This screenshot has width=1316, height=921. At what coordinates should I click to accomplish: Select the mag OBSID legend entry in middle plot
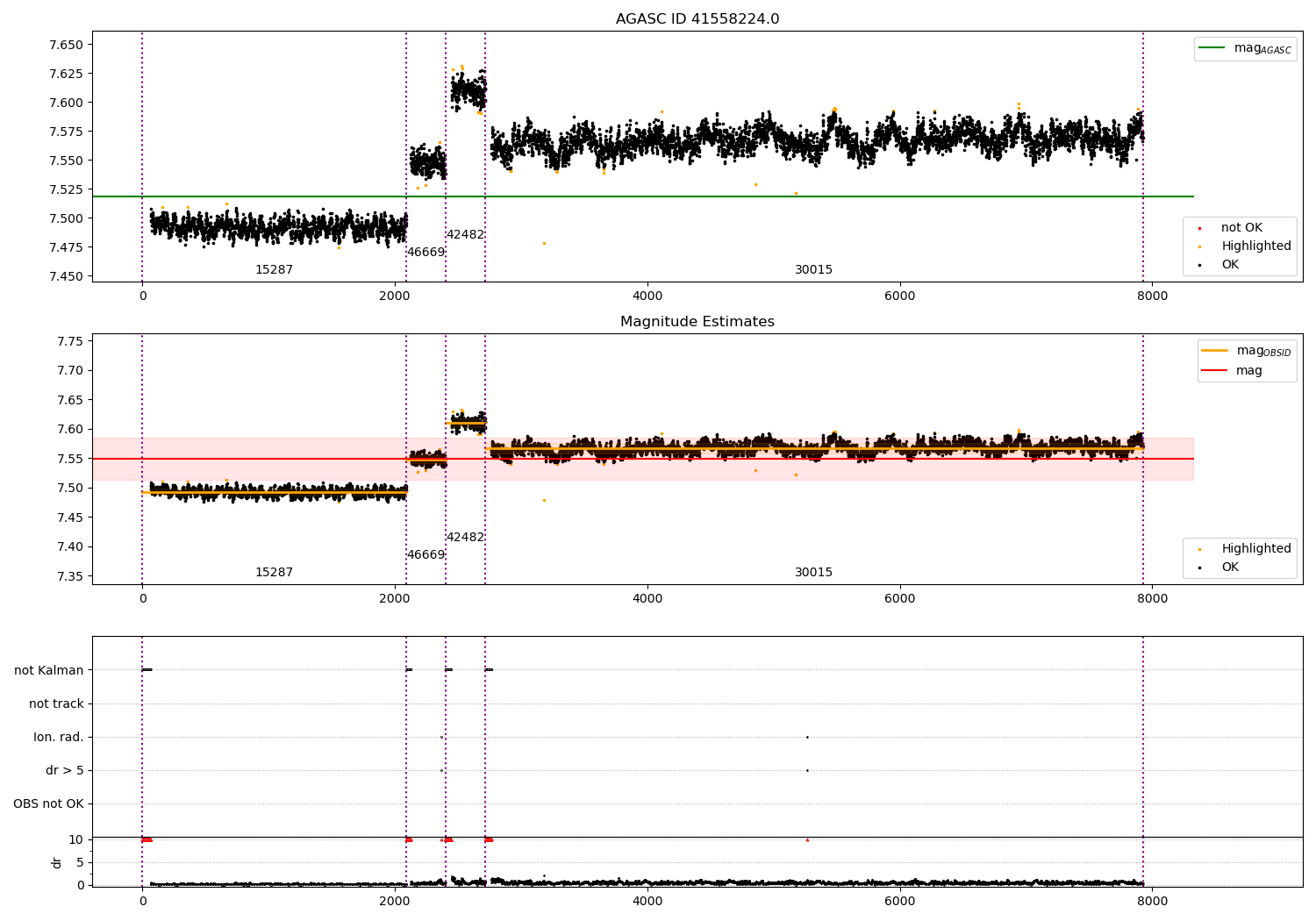pyautogui.click(x=1247, y=351)
